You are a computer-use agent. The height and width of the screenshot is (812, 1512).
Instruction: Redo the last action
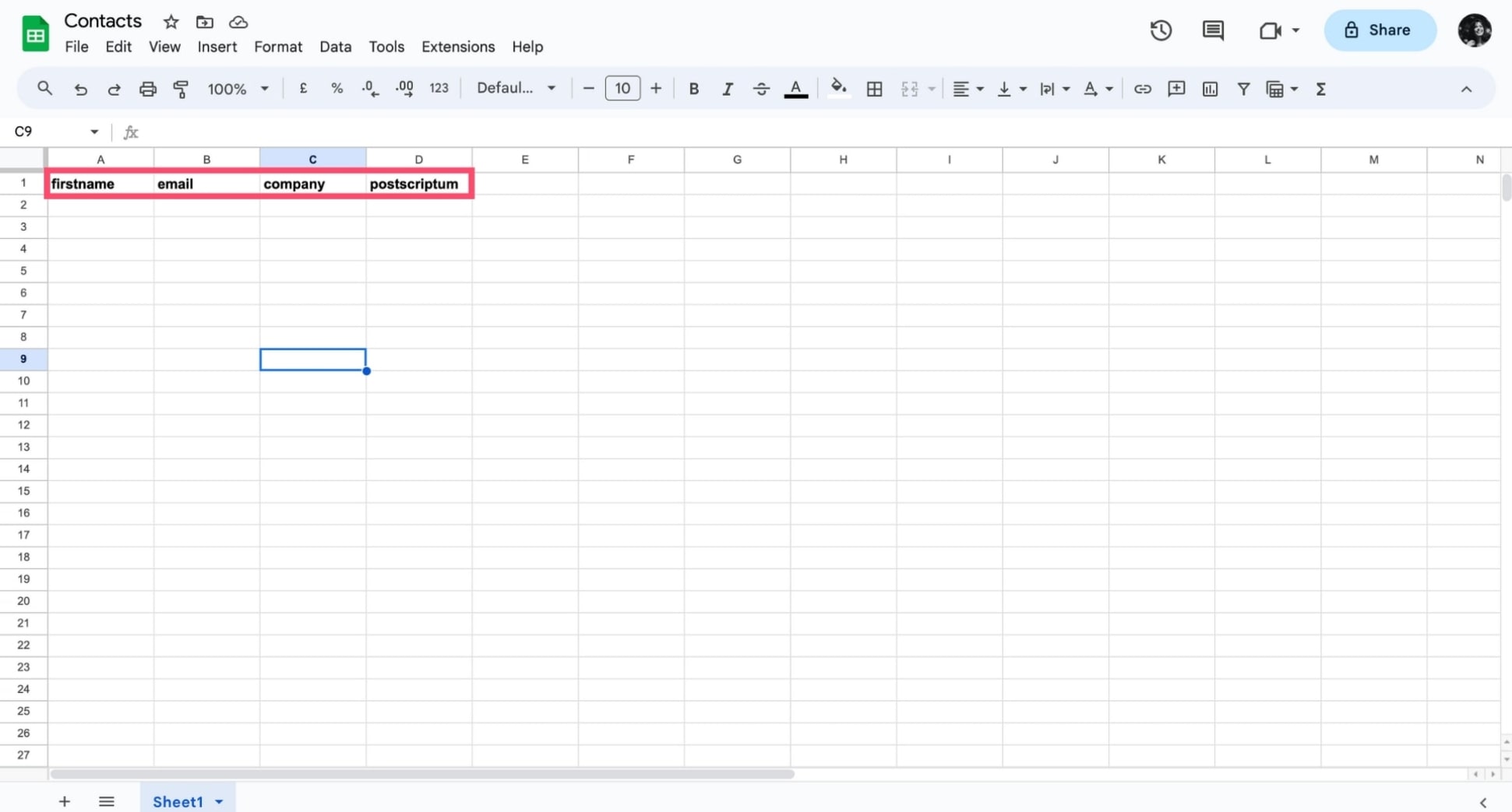click(x=114, y=89)
